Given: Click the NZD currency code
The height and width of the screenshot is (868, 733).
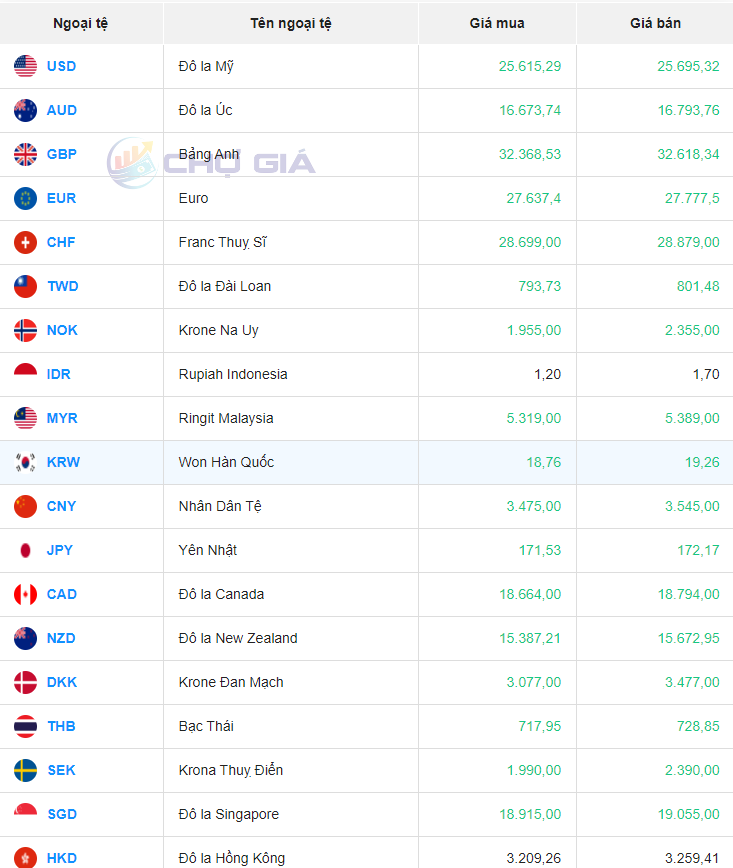Looking at the screenshot, I should pos(61,638).
